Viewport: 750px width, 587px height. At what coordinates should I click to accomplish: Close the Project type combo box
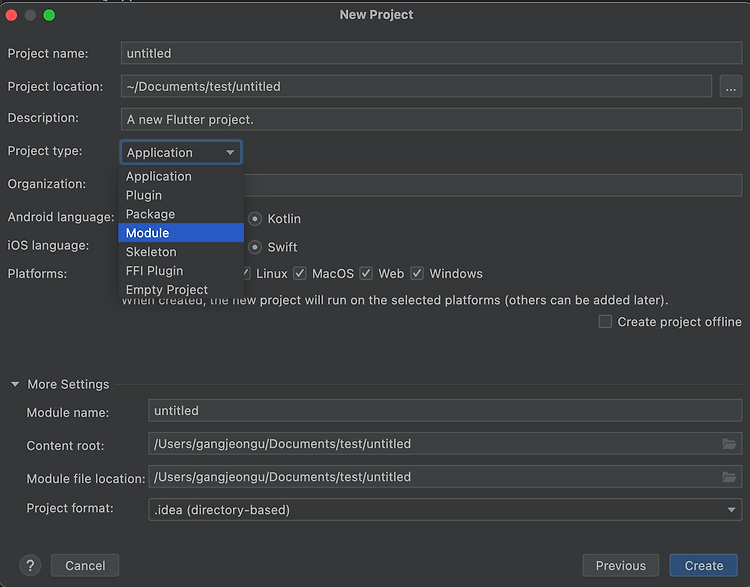pyautogui.click(x=181, y=153)
